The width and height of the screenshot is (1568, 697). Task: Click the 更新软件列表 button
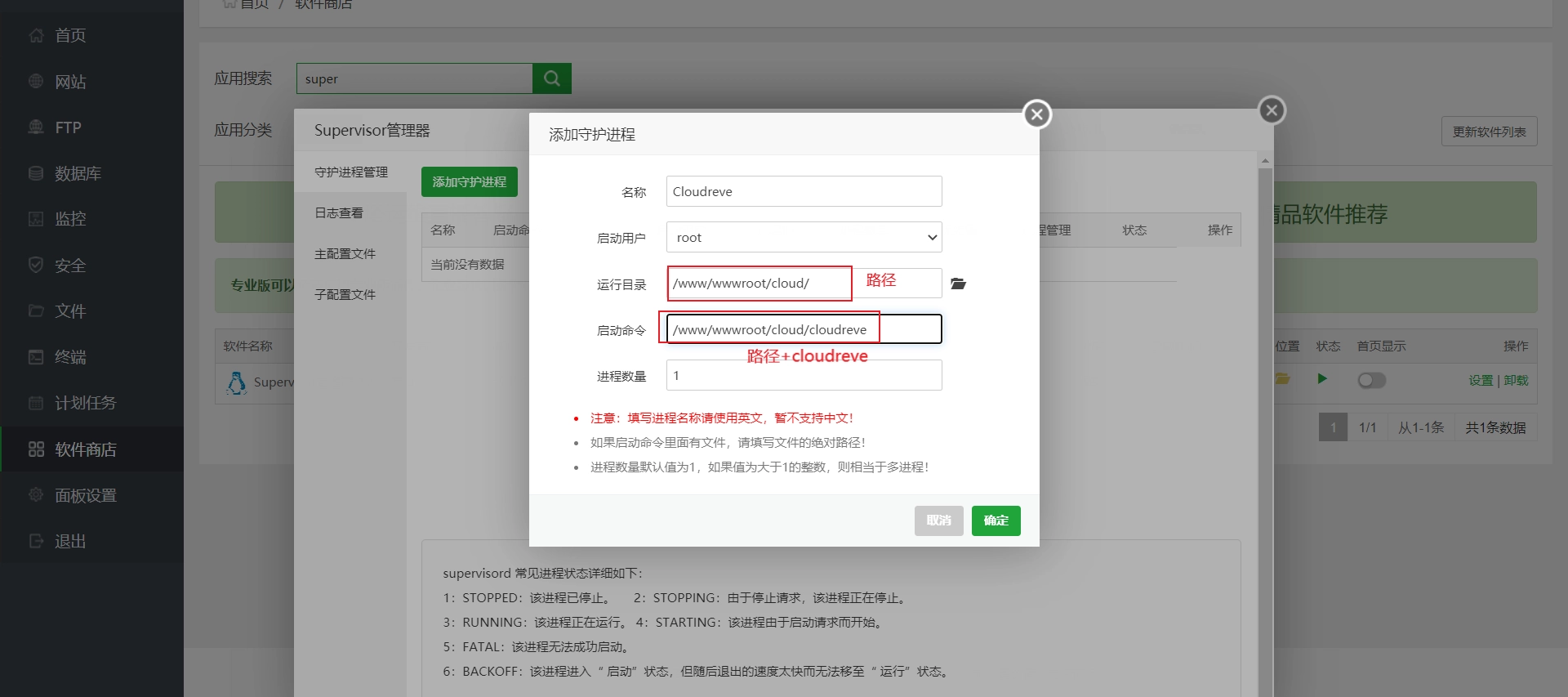[x=1490, y=132]
